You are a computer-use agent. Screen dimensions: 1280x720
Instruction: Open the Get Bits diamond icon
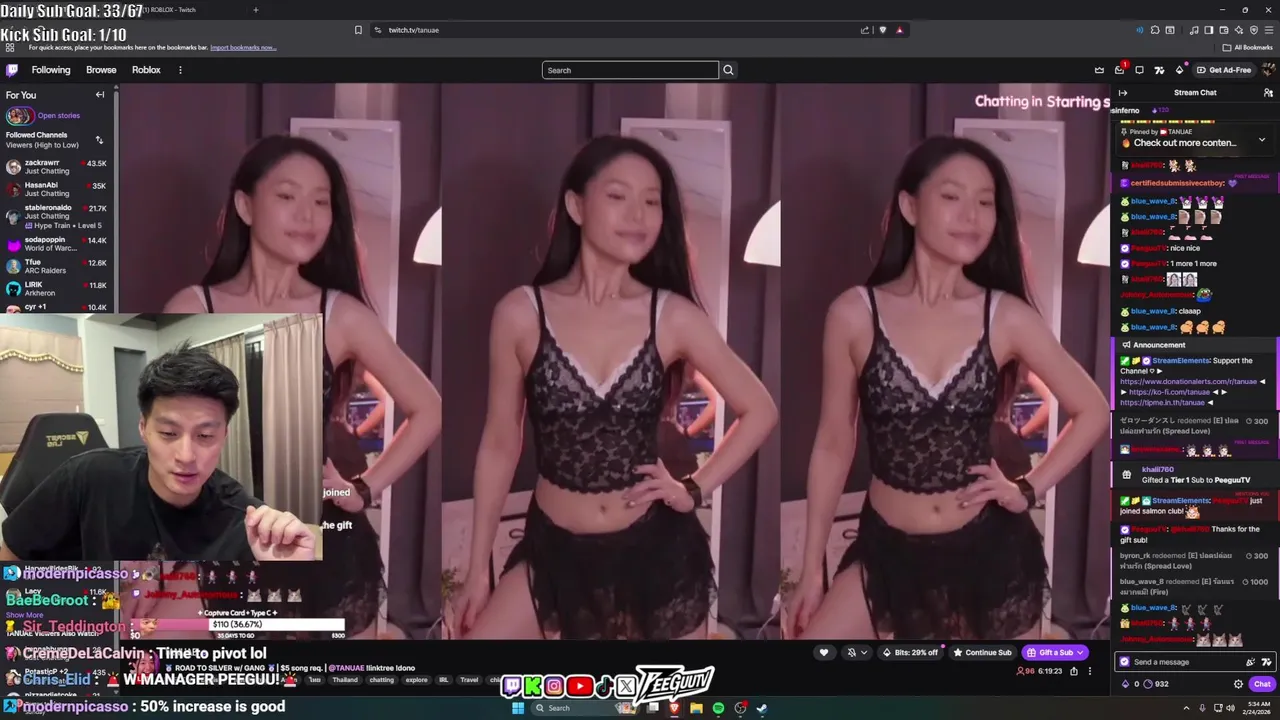(1179, 70)
